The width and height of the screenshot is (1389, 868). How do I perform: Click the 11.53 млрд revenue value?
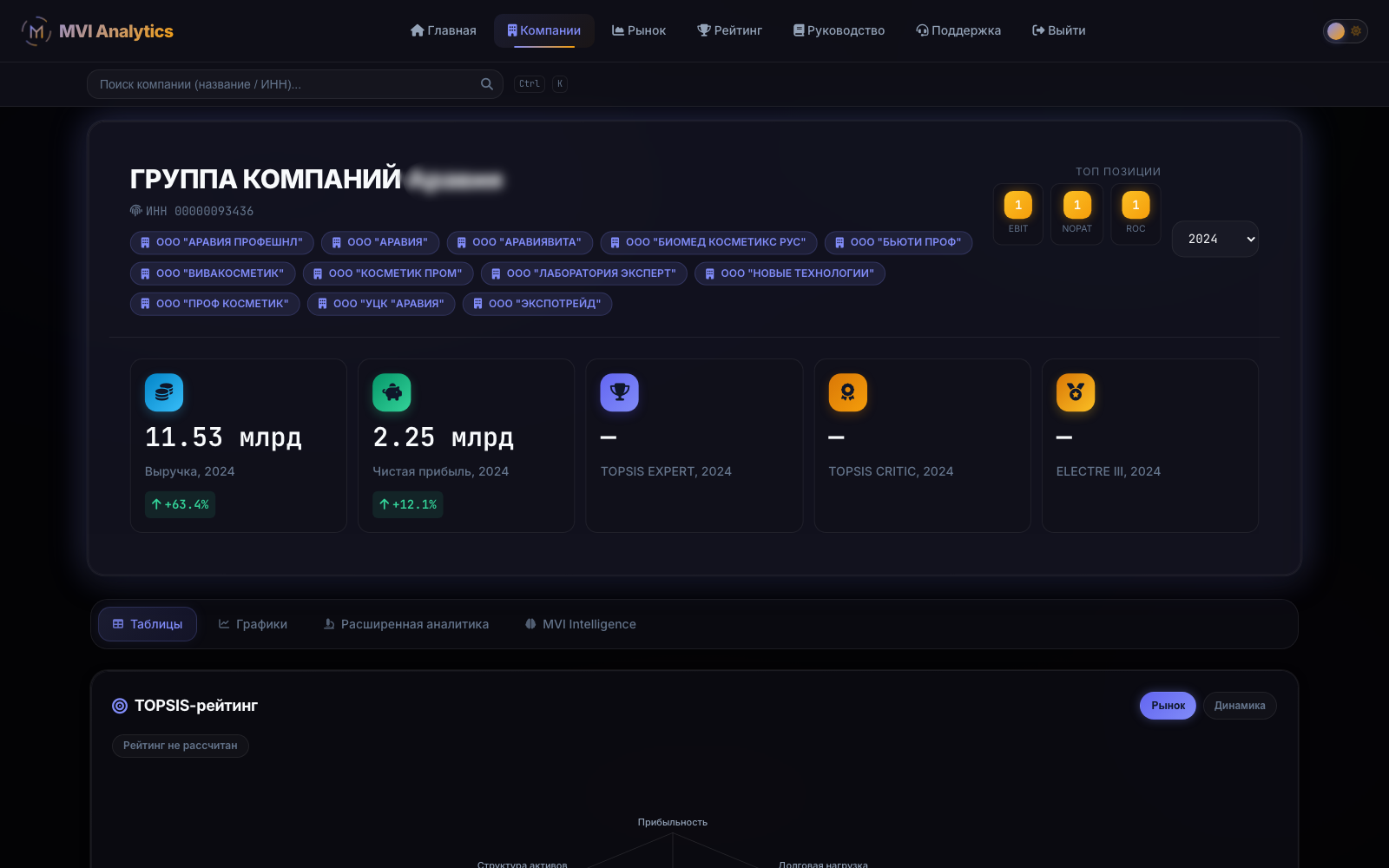pyautogui.click(x=223, y=437)
